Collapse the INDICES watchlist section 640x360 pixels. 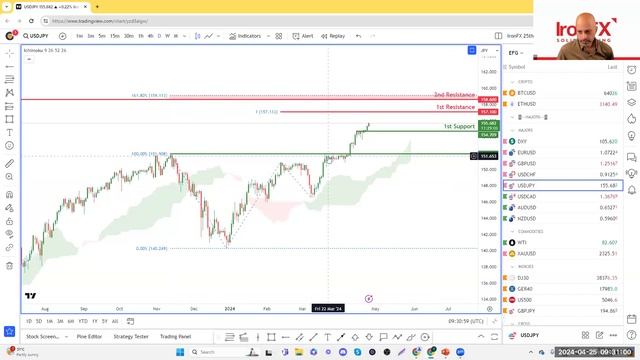pos(513,267)
